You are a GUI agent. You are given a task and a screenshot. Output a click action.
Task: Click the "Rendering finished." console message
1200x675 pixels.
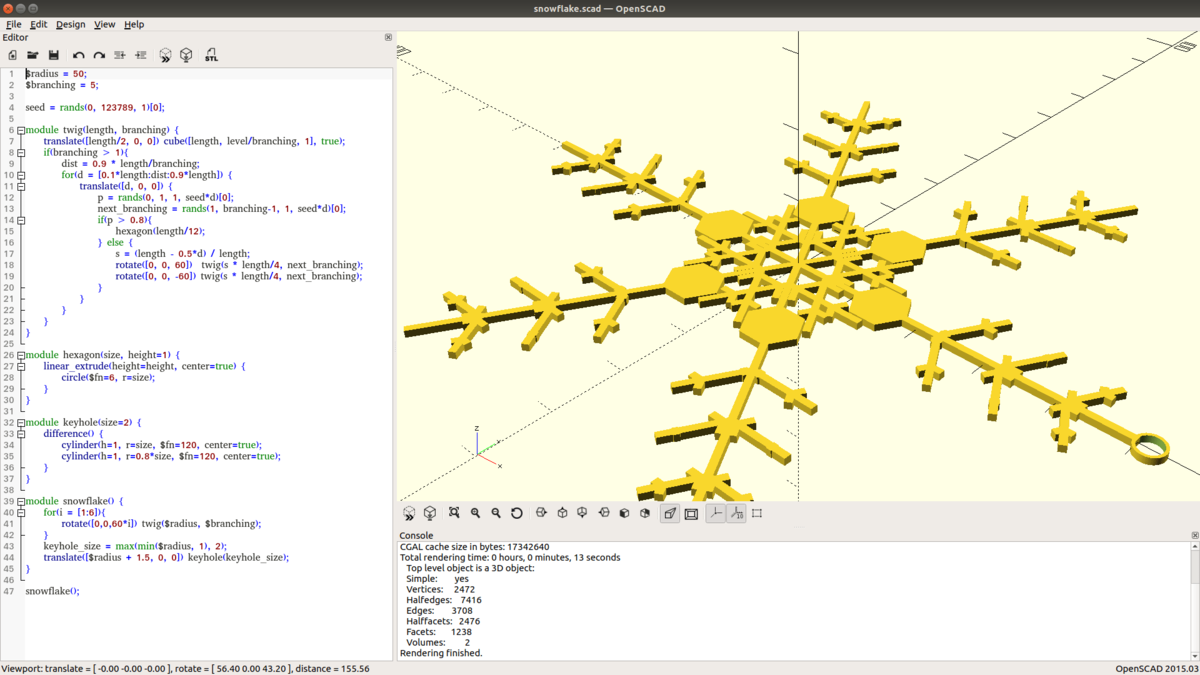(441, 653)
